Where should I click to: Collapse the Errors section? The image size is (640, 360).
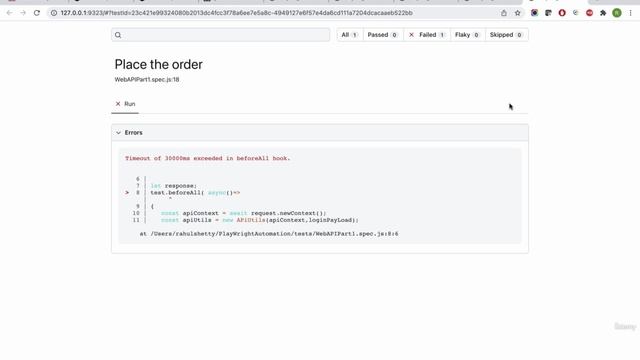pyautogui.click(x=320, y=133)
